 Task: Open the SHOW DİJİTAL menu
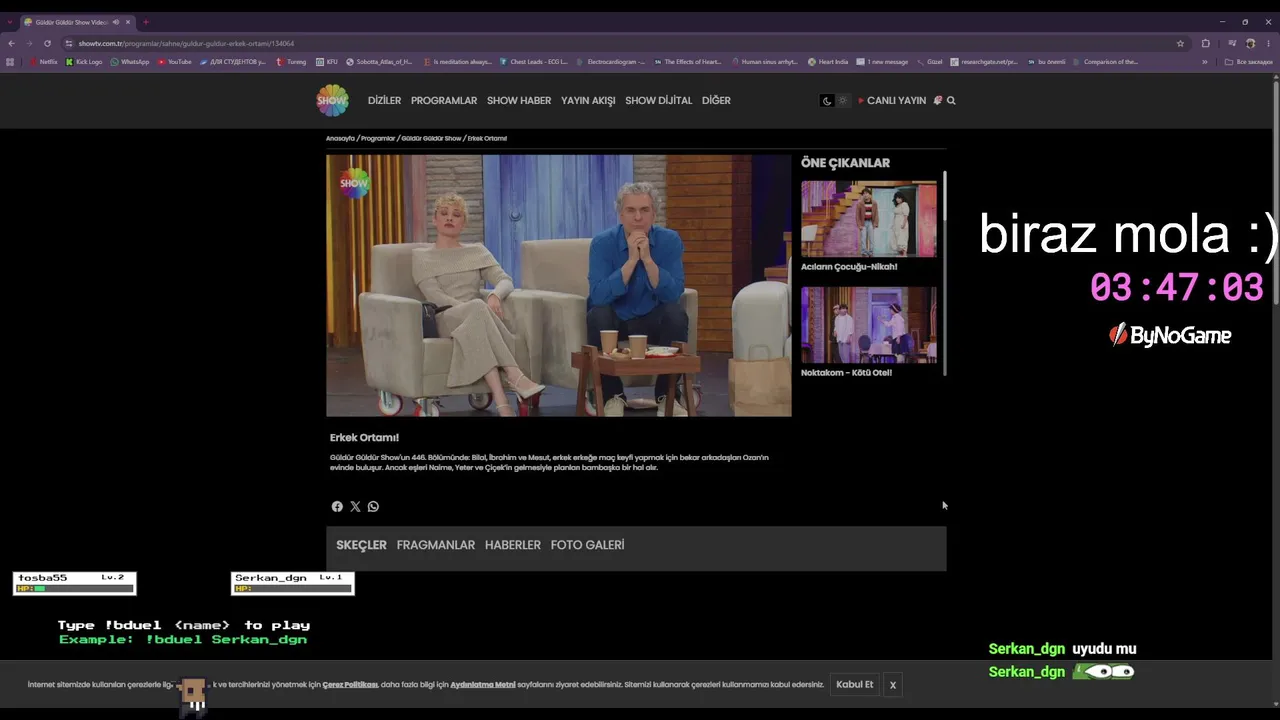[x=658, y=101]
